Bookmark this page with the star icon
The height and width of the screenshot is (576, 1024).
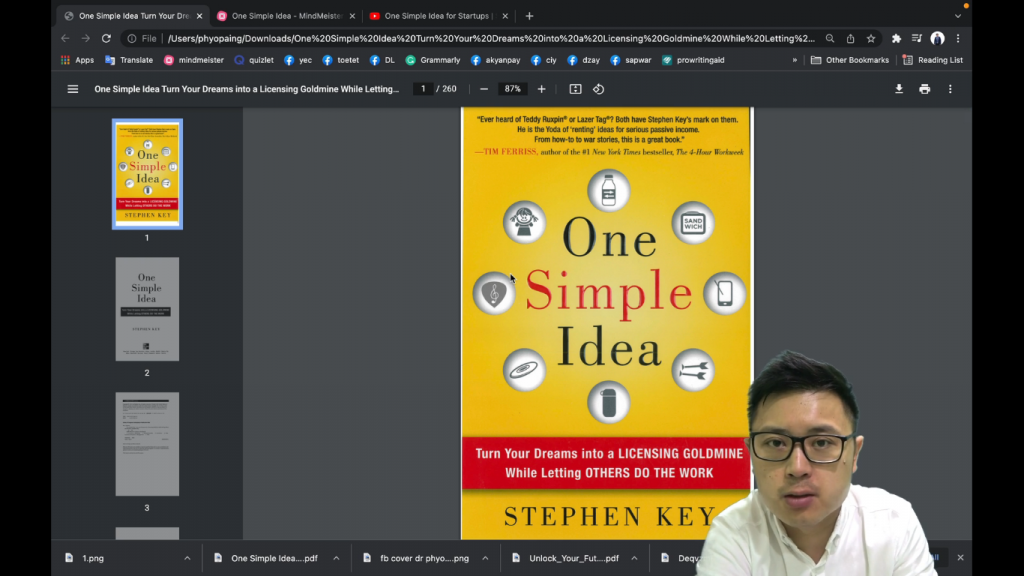(871, 39)
